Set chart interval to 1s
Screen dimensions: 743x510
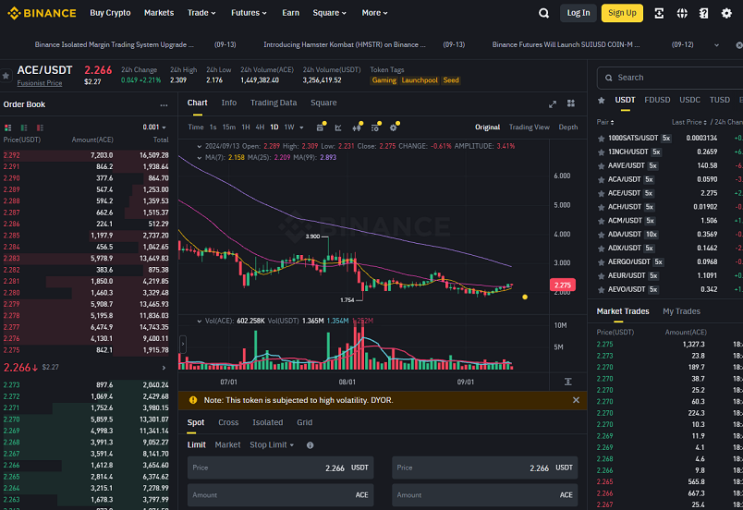[213, 128]
